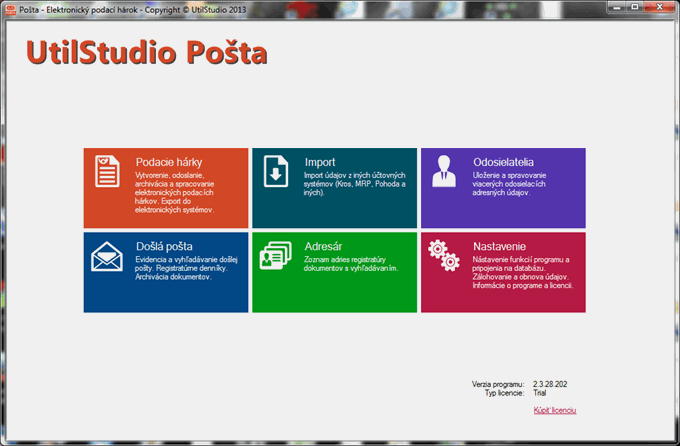This screenshot has height=446, width=680.
Task: Click the Import description about účtovných systémov
Action: tap(355, 184)
